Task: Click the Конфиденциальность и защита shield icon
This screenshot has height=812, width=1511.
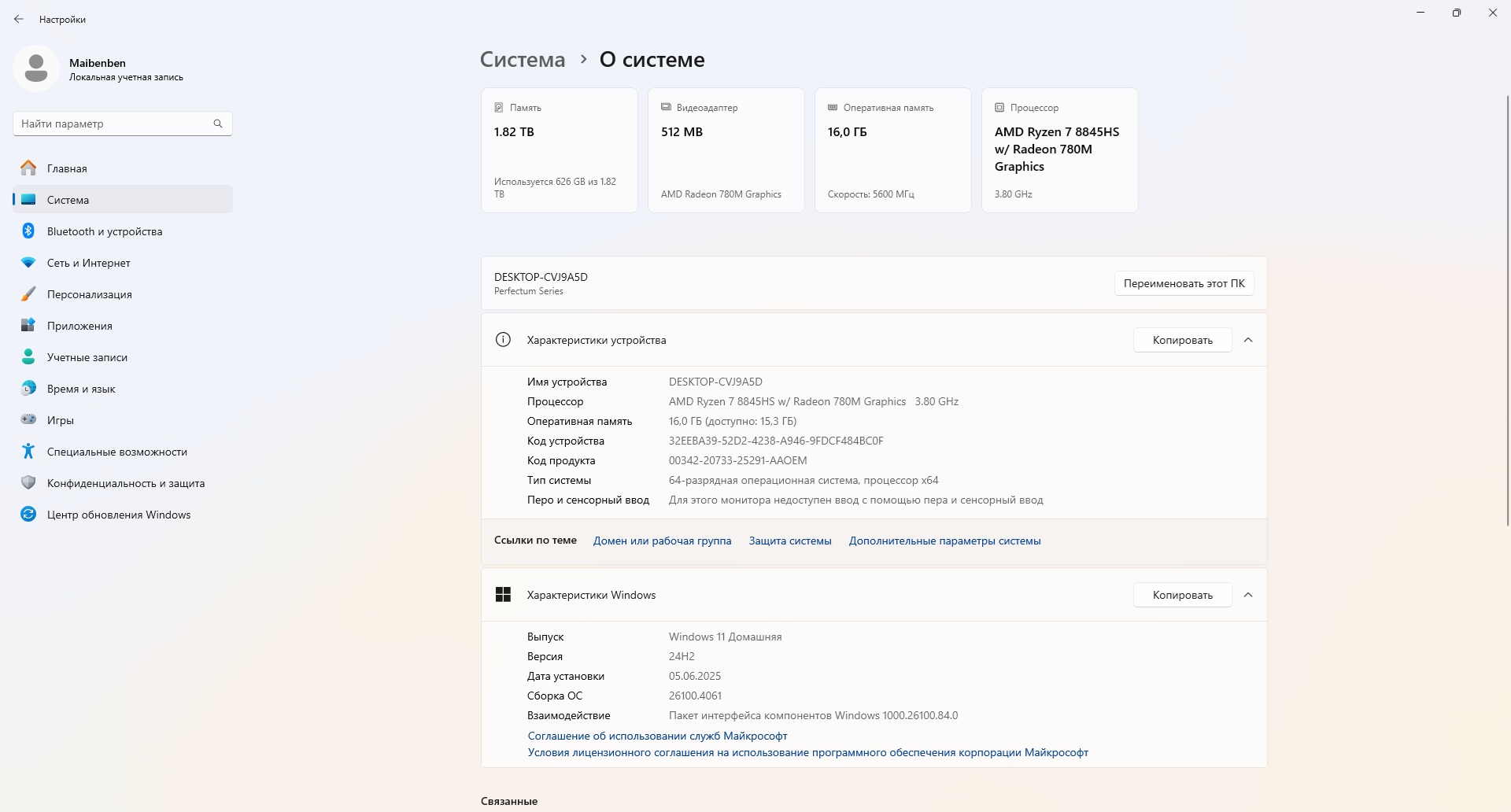Action: coord(28,483)
